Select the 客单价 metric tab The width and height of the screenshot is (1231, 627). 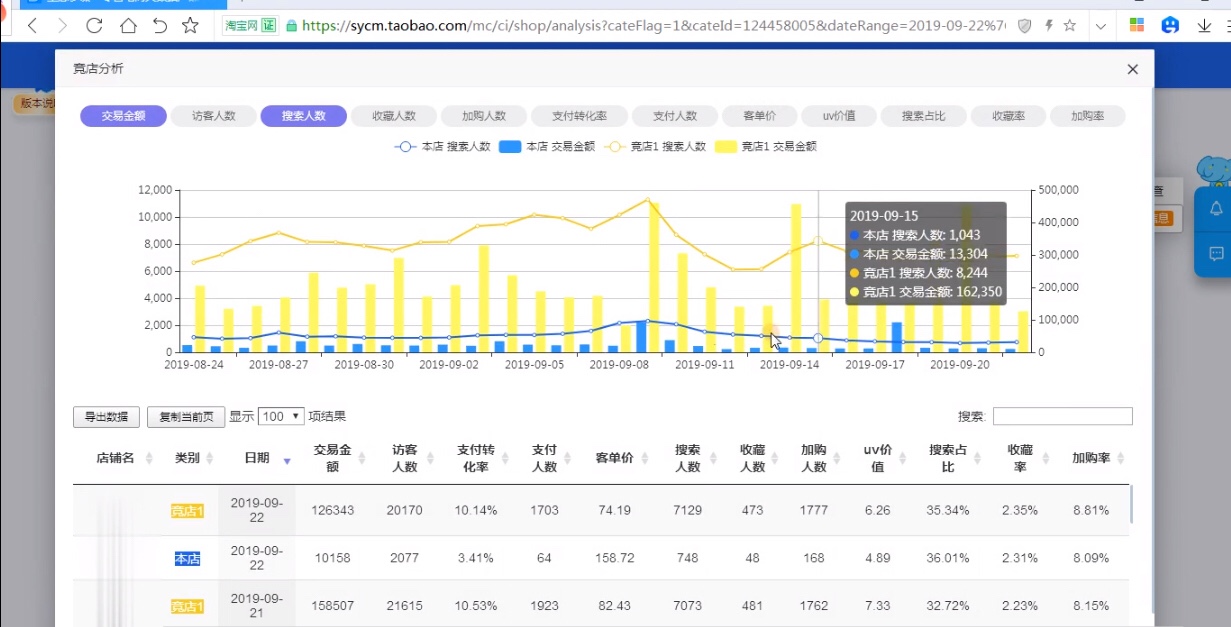[760, 115]
